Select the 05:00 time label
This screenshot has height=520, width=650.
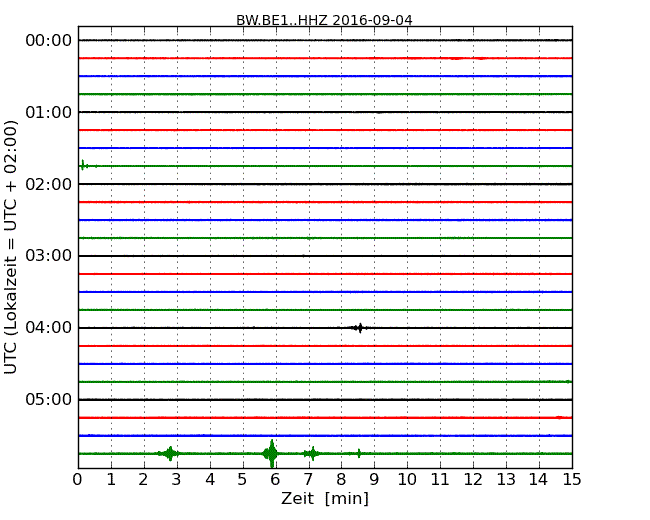pyautogui.click(x=49, y=399)
